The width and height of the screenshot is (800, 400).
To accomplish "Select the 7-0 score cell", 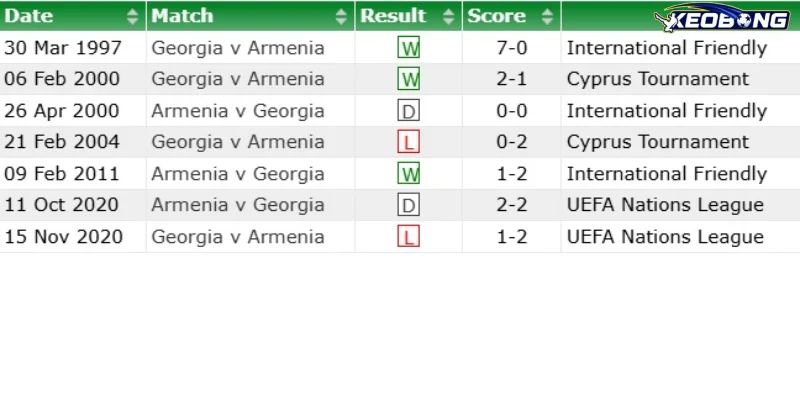I will point(512,48).
